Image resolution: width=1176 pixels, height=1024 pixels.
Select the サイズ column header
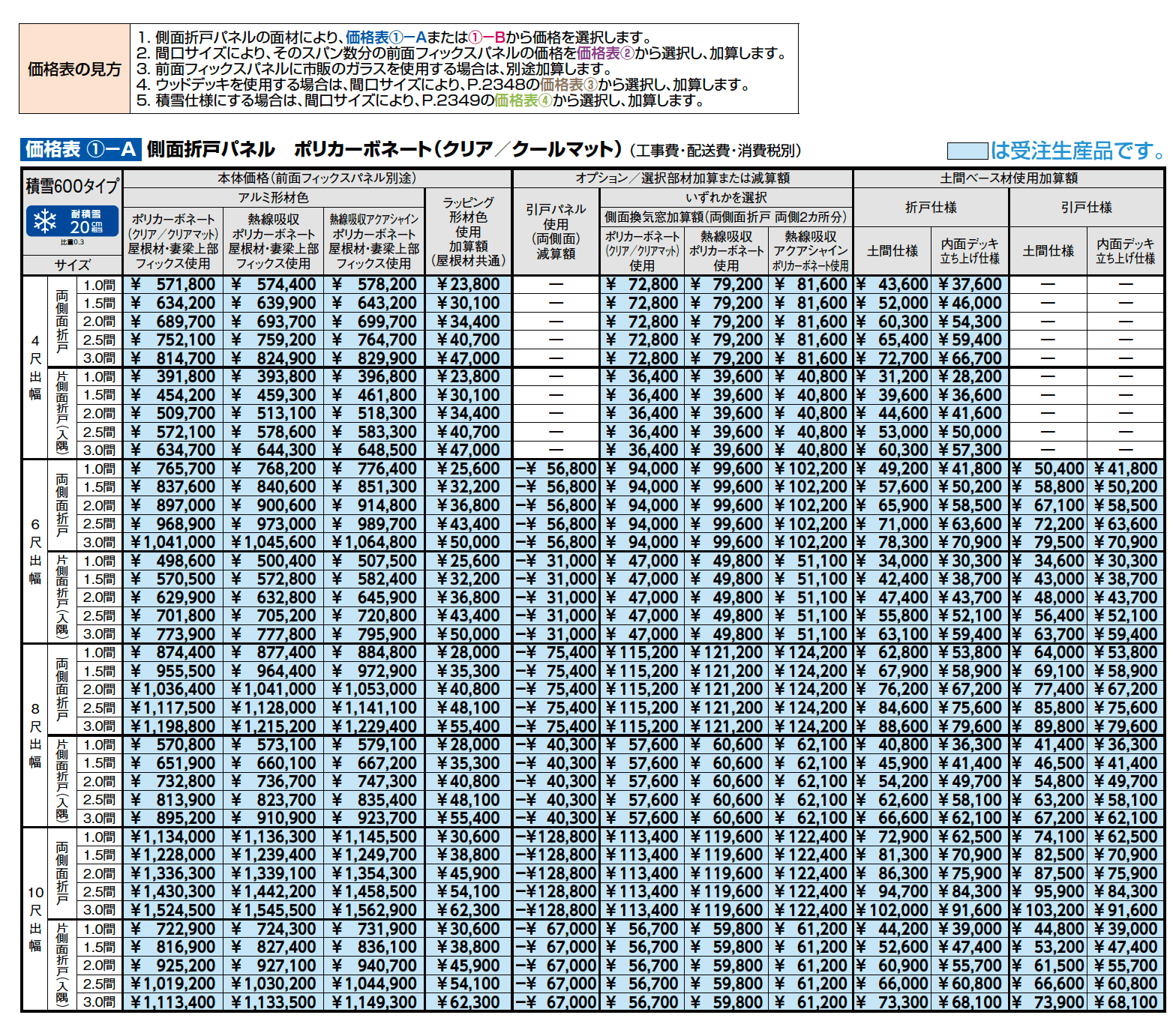pos(73,265)
